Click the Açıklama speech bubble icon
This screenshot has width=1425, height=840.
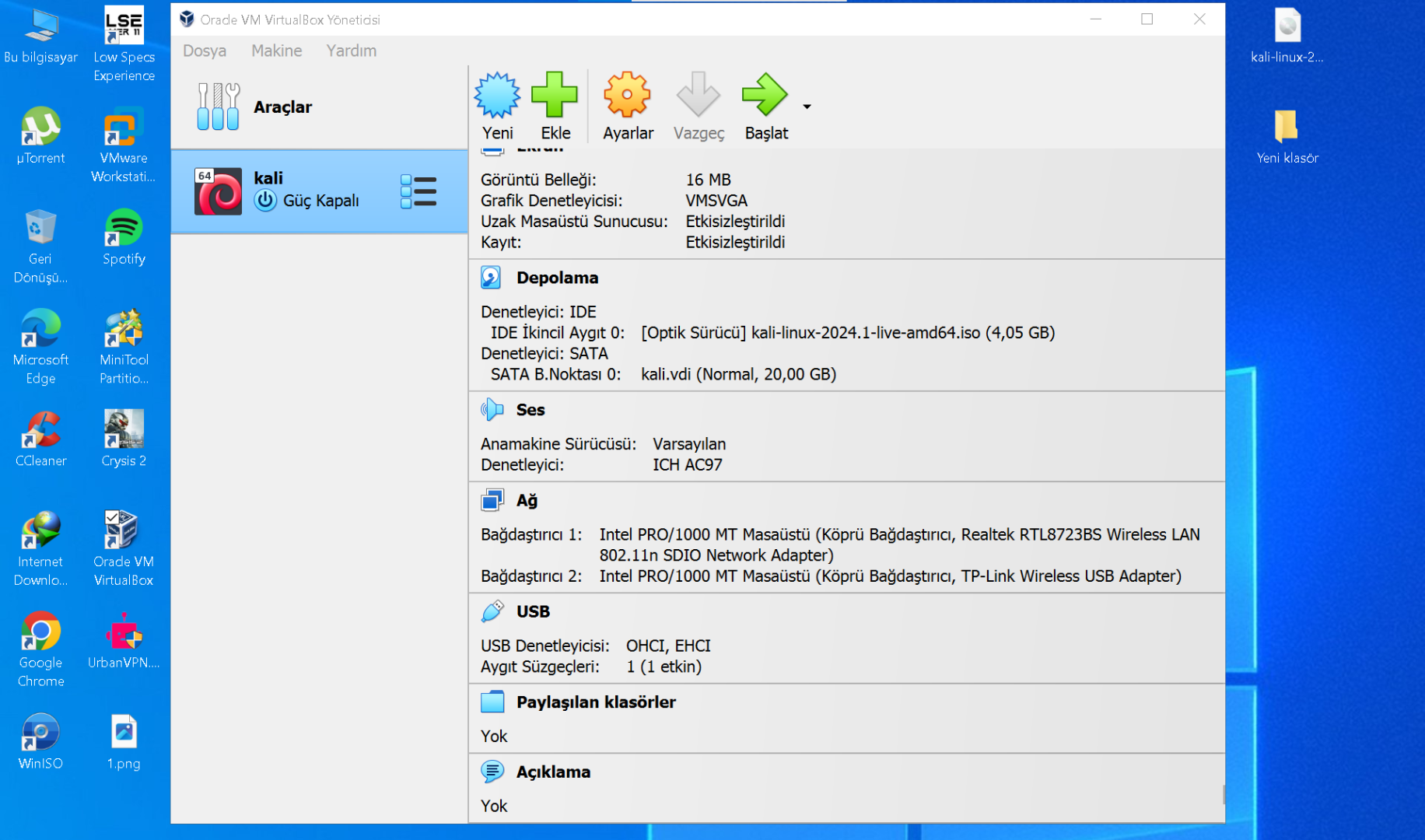click(492, 772)
